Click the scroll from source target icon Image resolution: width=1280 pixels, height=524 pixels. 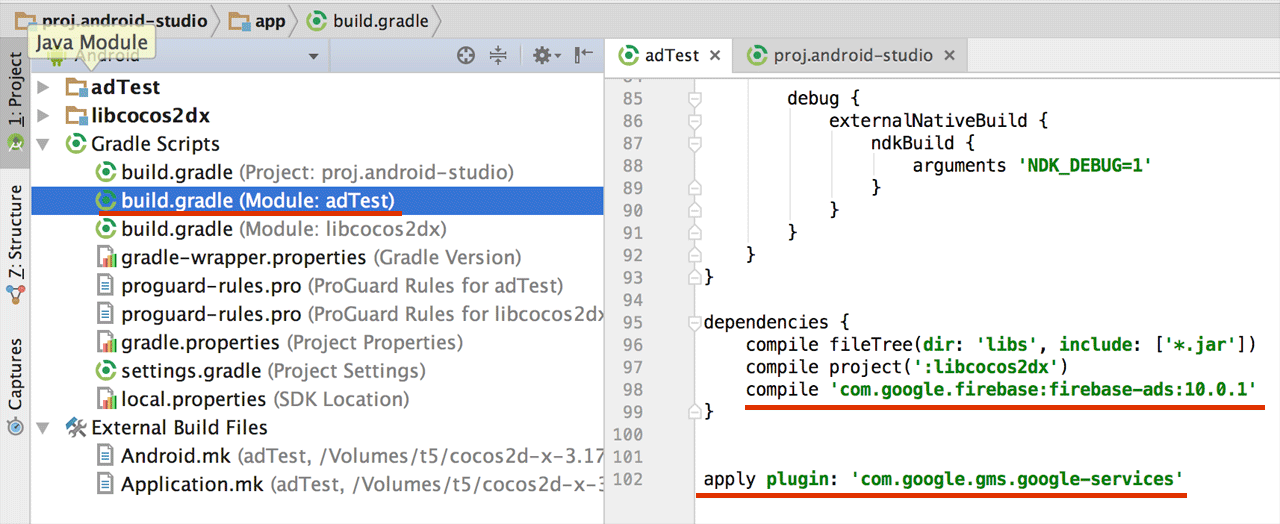tap(465, 56)
